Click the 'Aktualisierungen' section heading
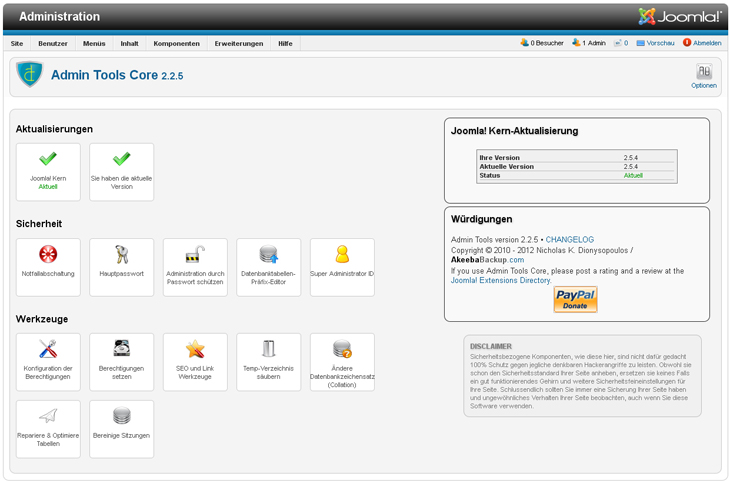730x483 pixels. click(54, 129)
